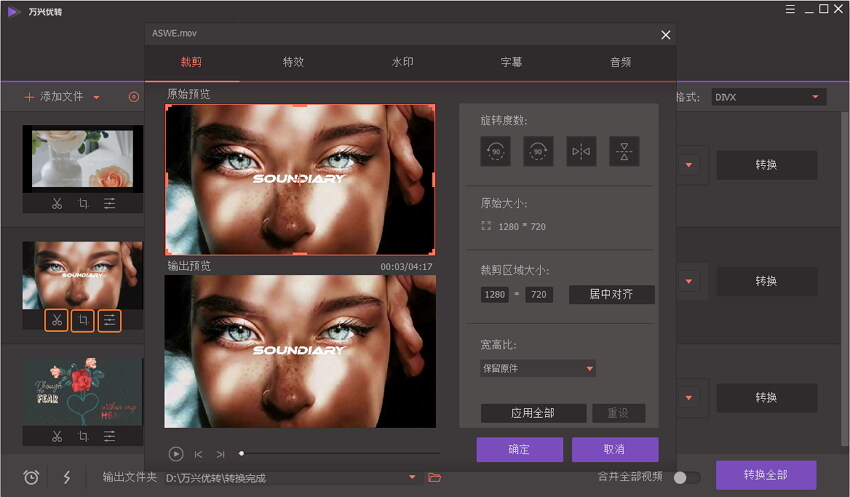This screenshot has height=497, width=850.
Task: Click the rotate 90° counter-clockwise icon
Action: tap(495, 151)
